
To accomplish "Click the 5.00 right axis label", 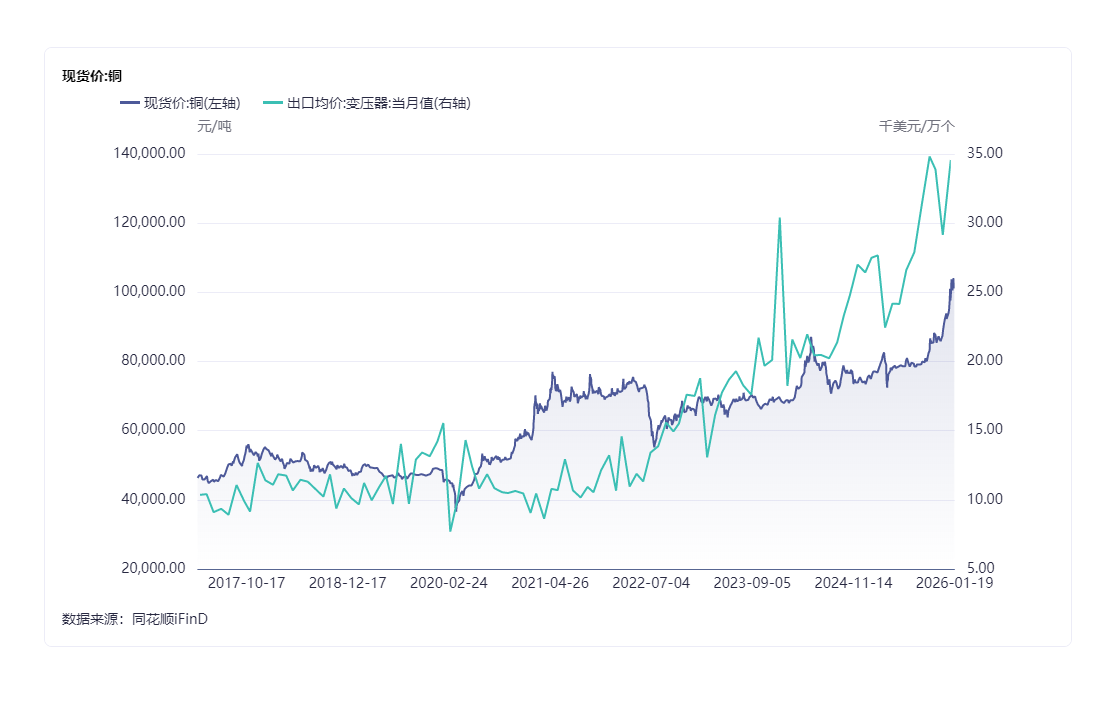I will [981, 569].
